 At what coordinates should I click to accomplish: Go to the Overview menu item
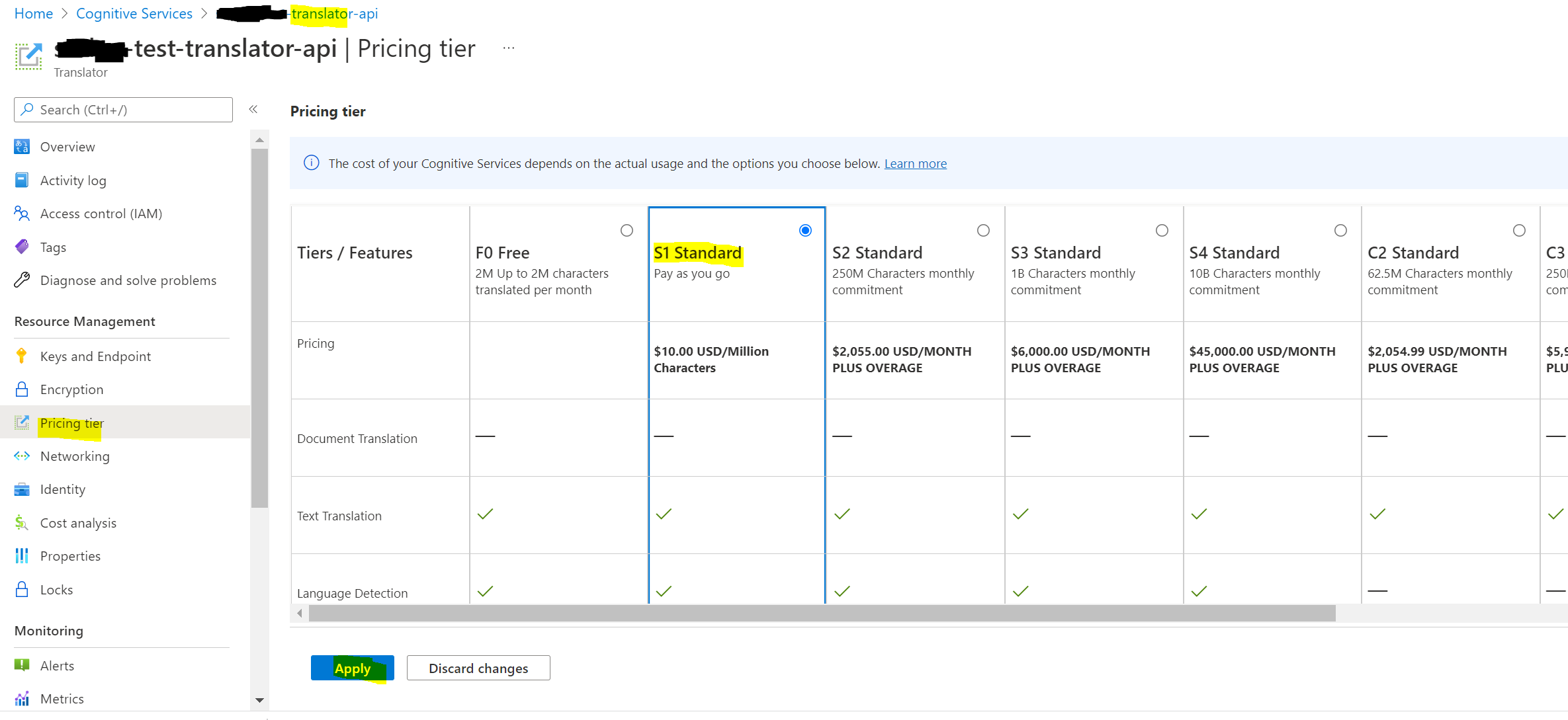[x=68, y=146]
